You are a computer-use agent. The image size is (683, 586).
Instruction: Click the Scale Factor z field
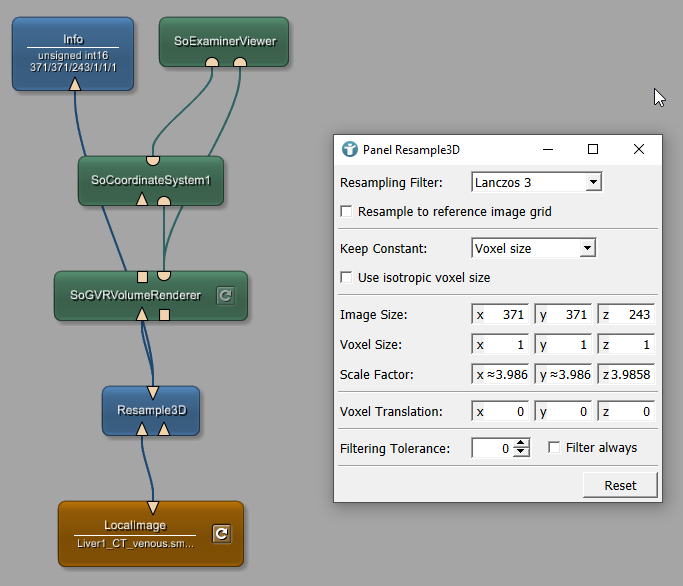tap(627, 376)
